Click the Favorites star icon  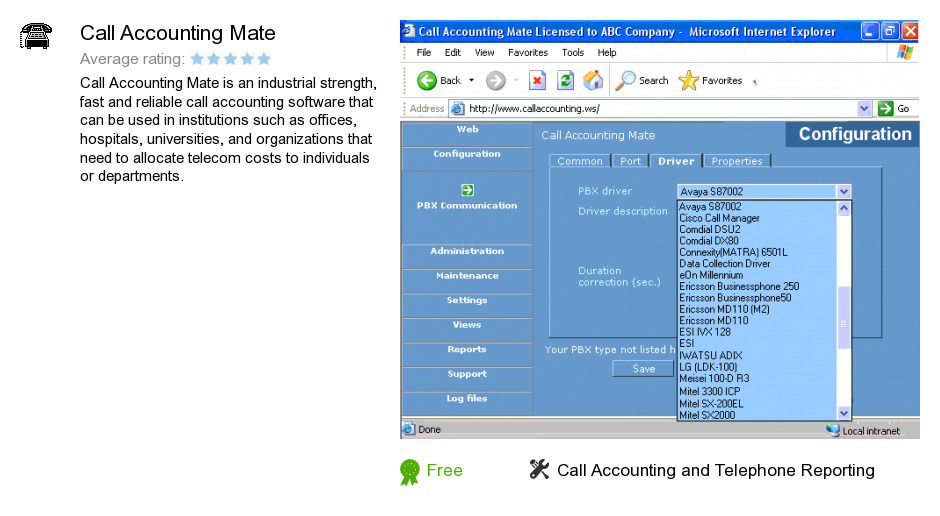pyautogui.click(x=688, y=80)
